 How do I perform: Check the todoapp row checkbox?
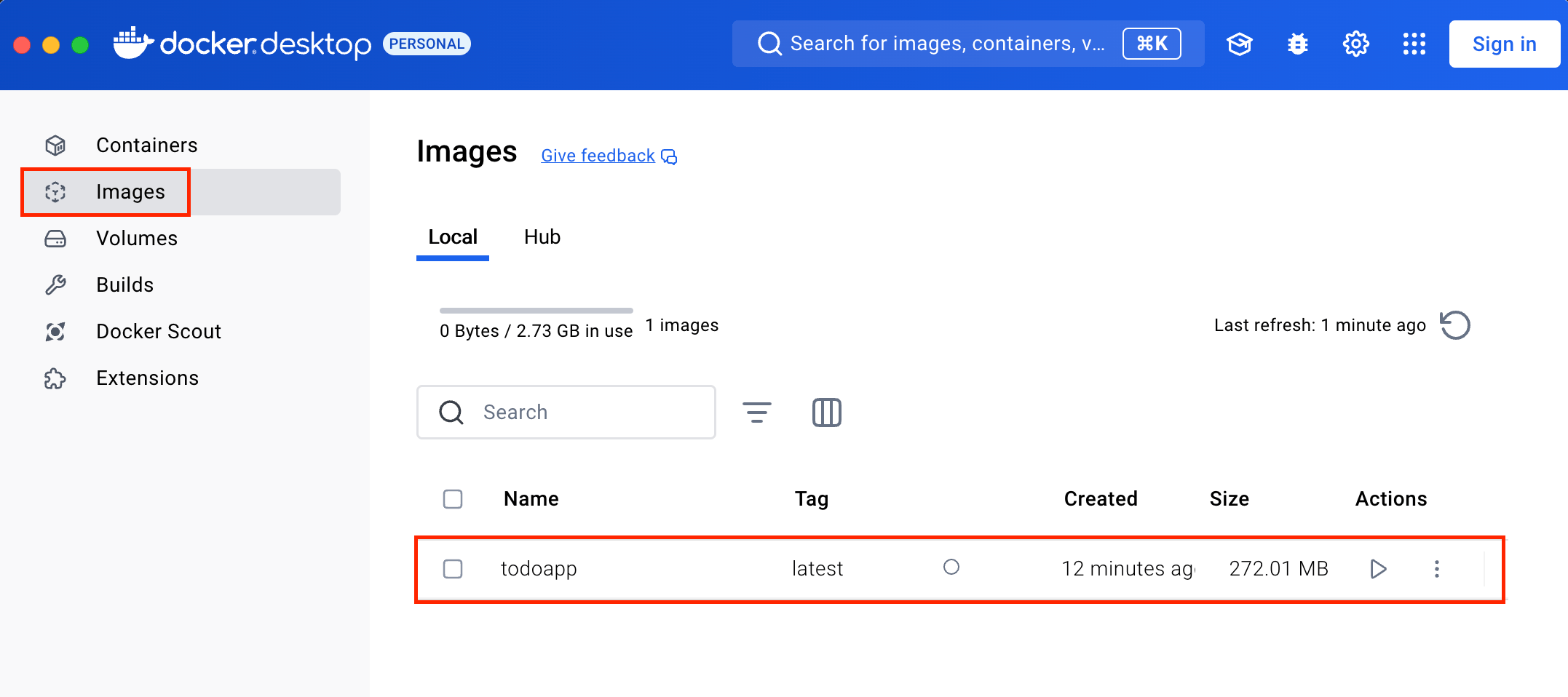(453, 569)
